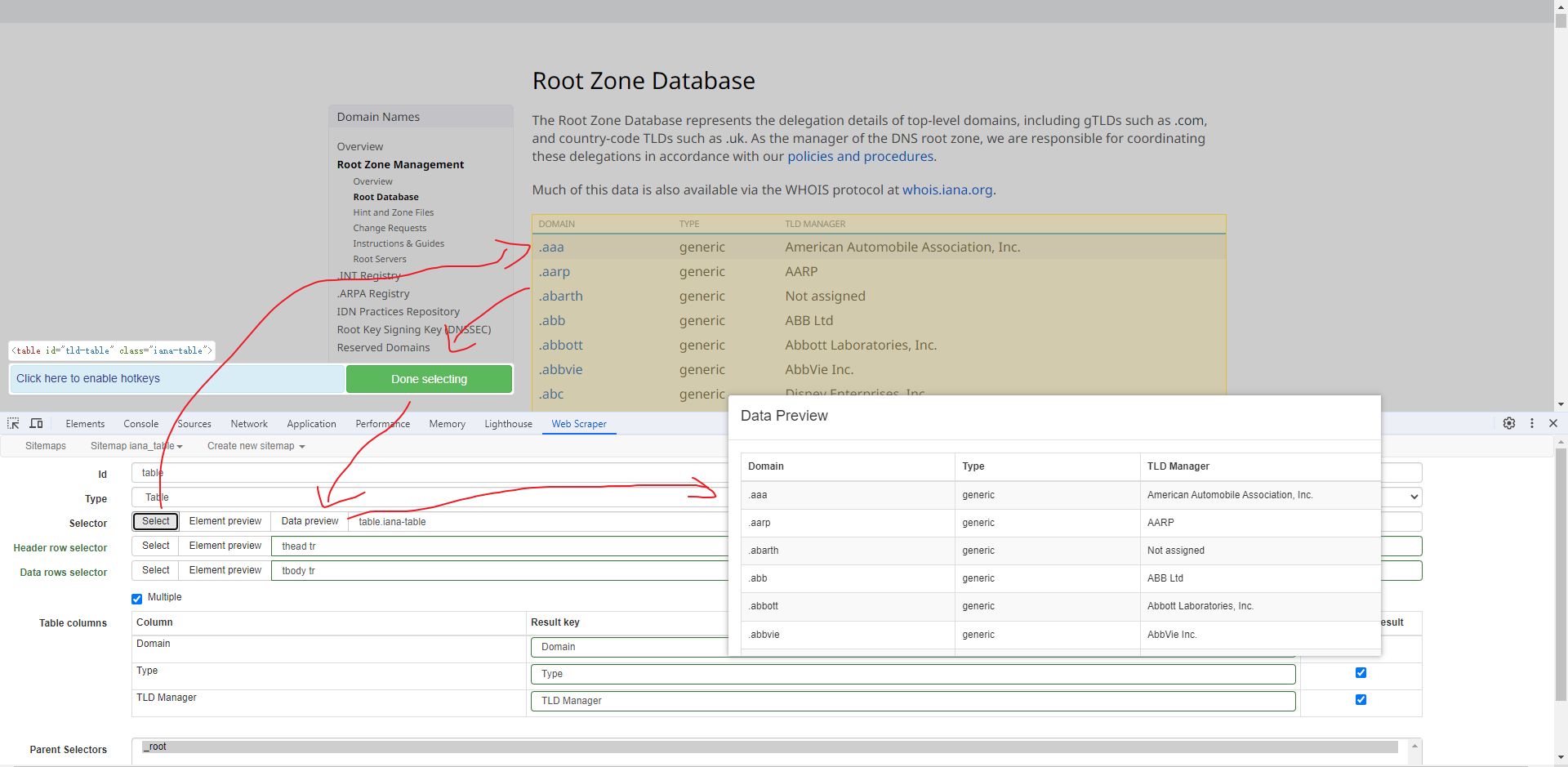Toggle the device toolbar icon
Image resolution: width=1568 pixels, height=767 pixels.
click(36, 423)
